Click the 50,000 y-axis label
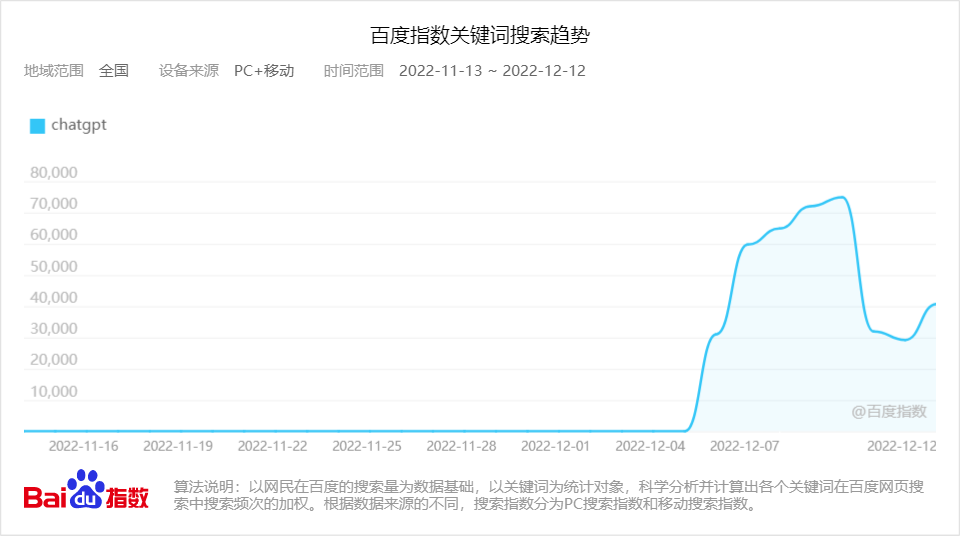 point(54,266)
